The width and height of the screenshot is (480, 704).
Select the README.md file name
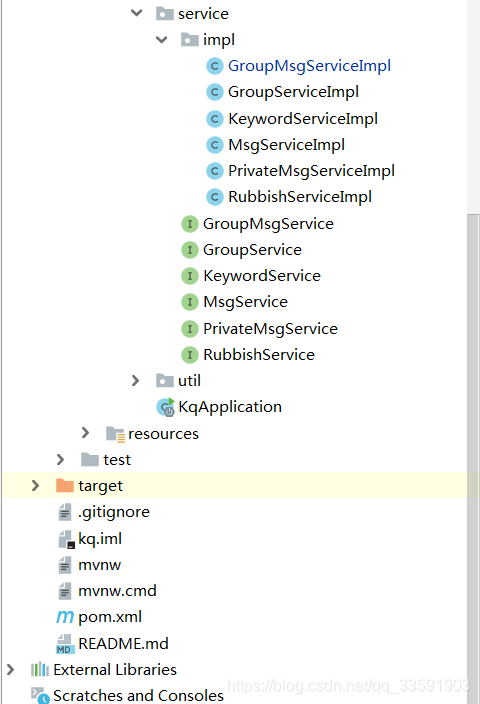click(x=123, y=644)
